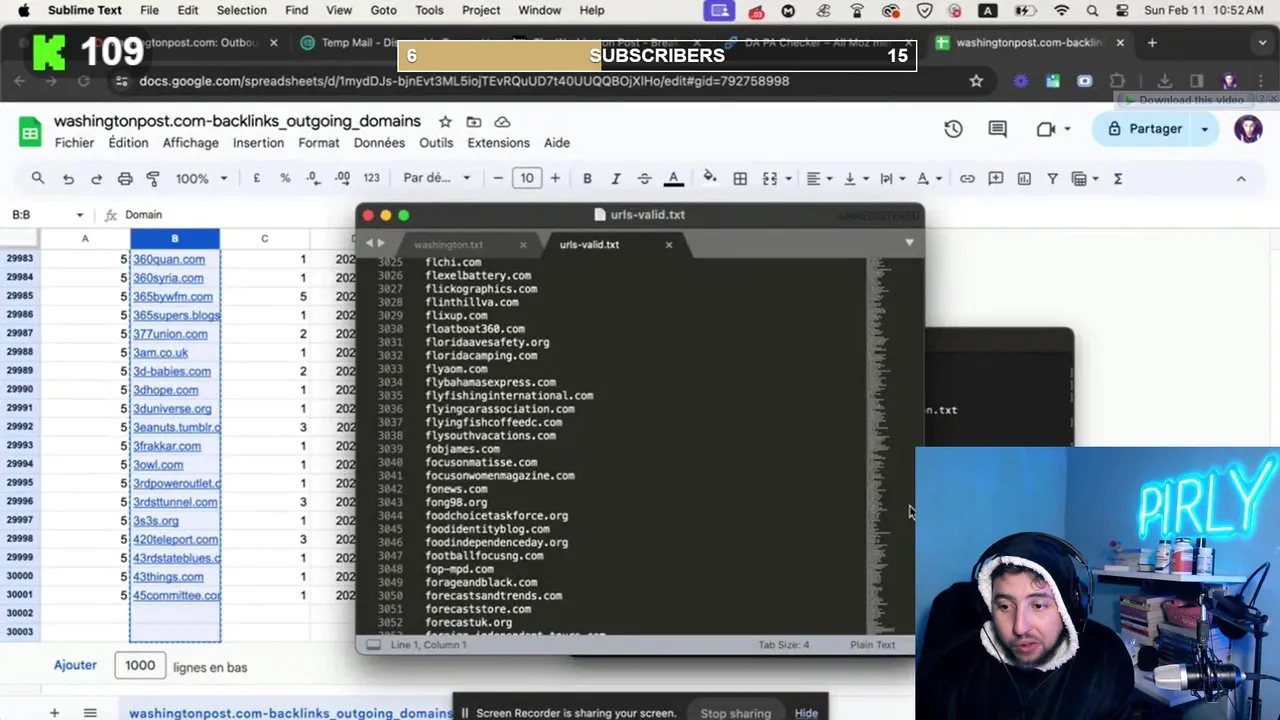Click Plain Text syntax selector

coord(872,645)
